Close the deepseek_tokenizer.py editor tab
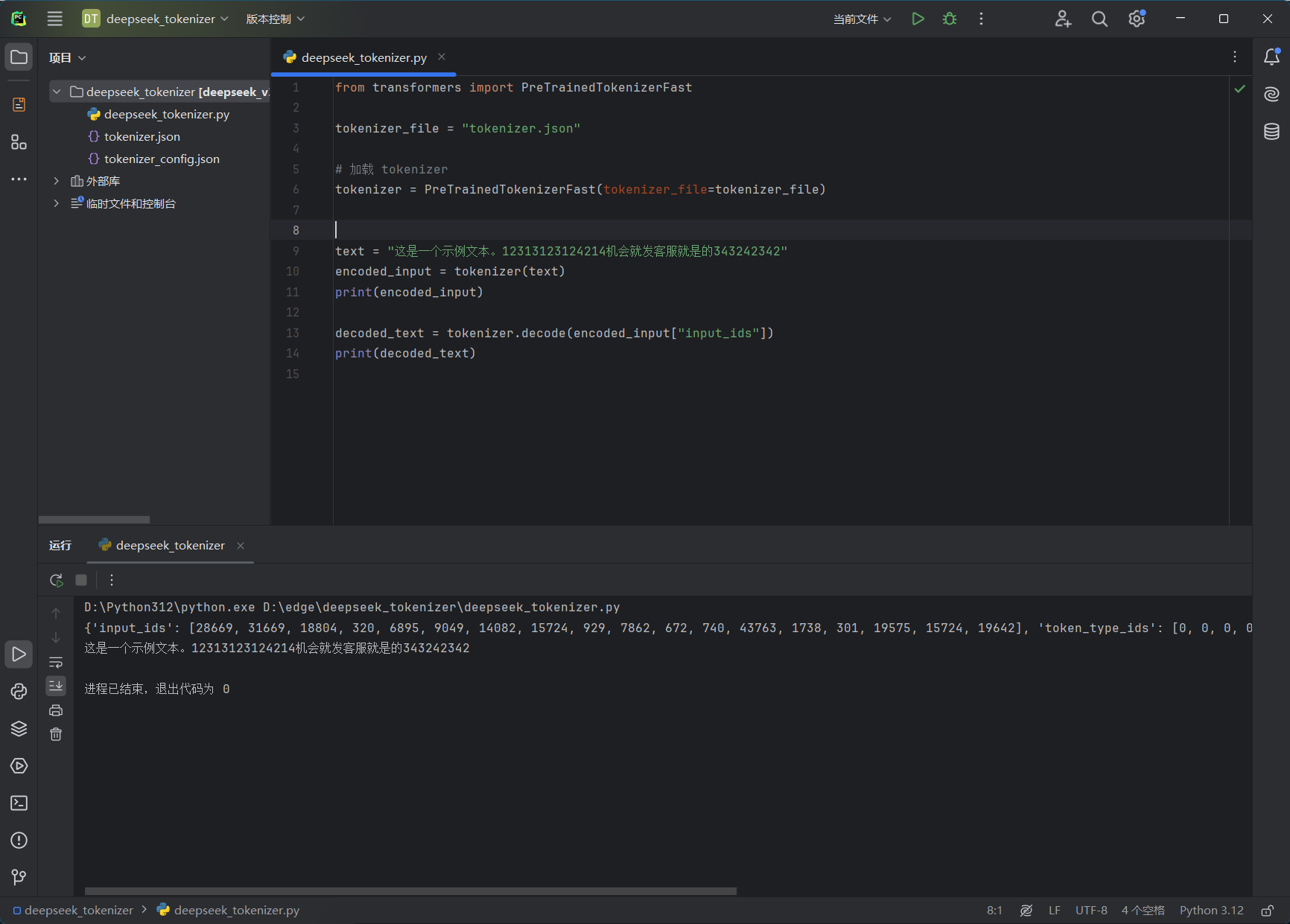 (x=442, y=57)
